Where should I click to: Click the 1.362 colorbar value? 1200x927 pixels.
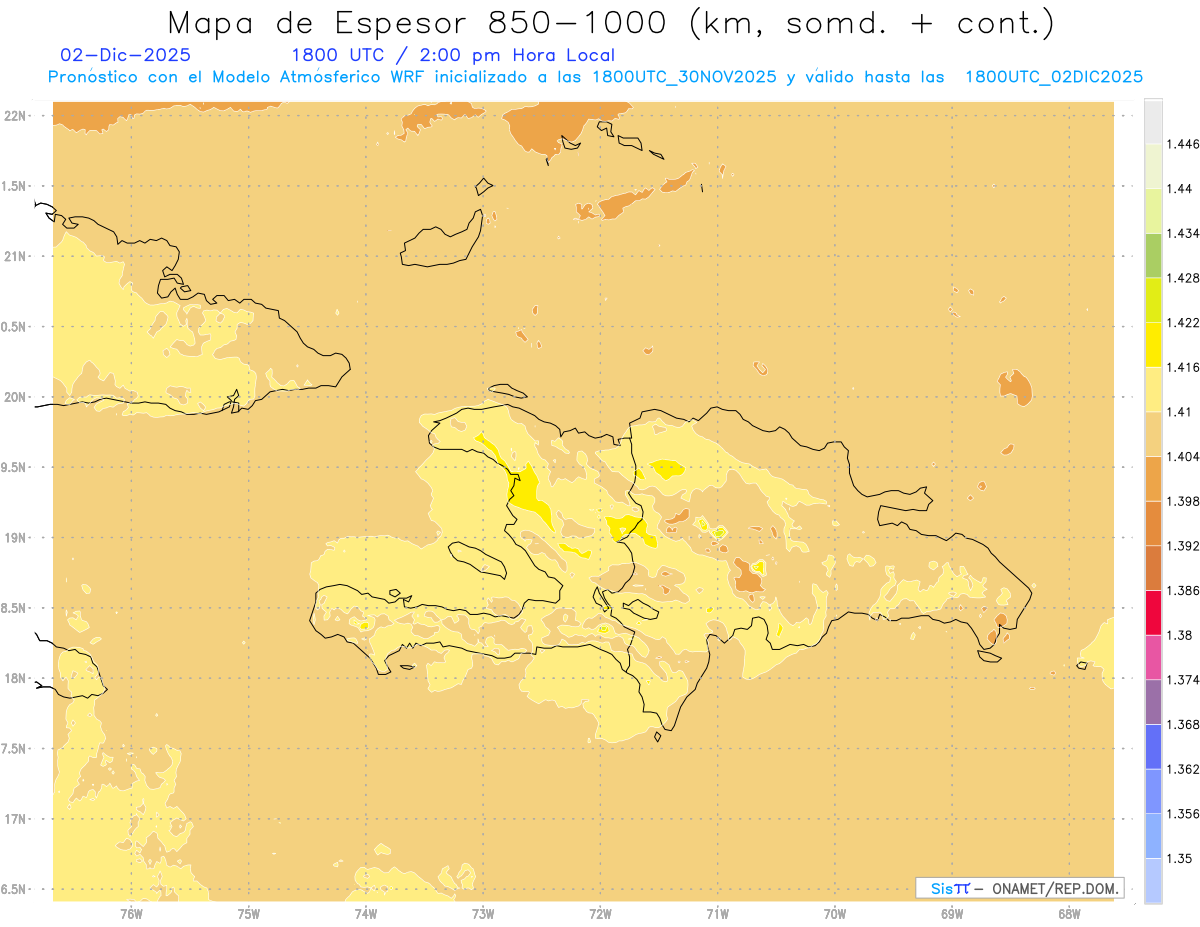click(1183, 769)
